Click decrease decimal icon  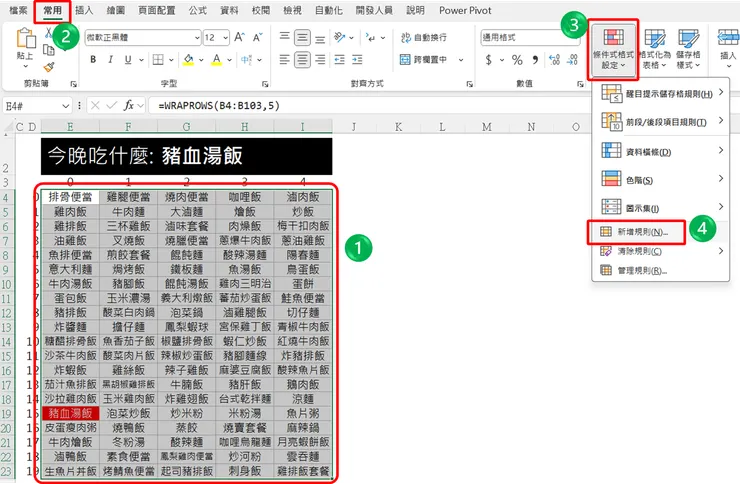[572, 59]
